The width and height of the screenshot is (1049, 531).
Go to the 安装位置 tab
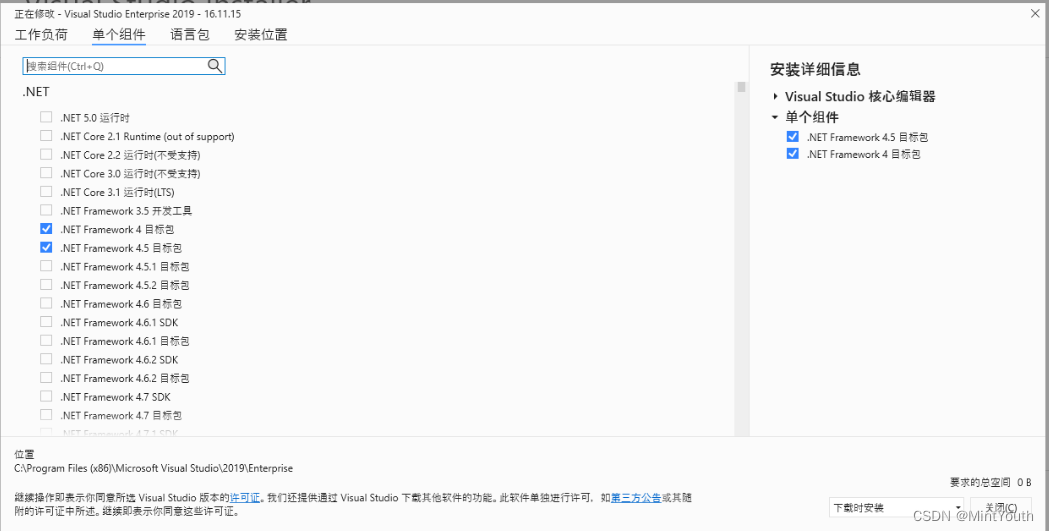point(261,35)
